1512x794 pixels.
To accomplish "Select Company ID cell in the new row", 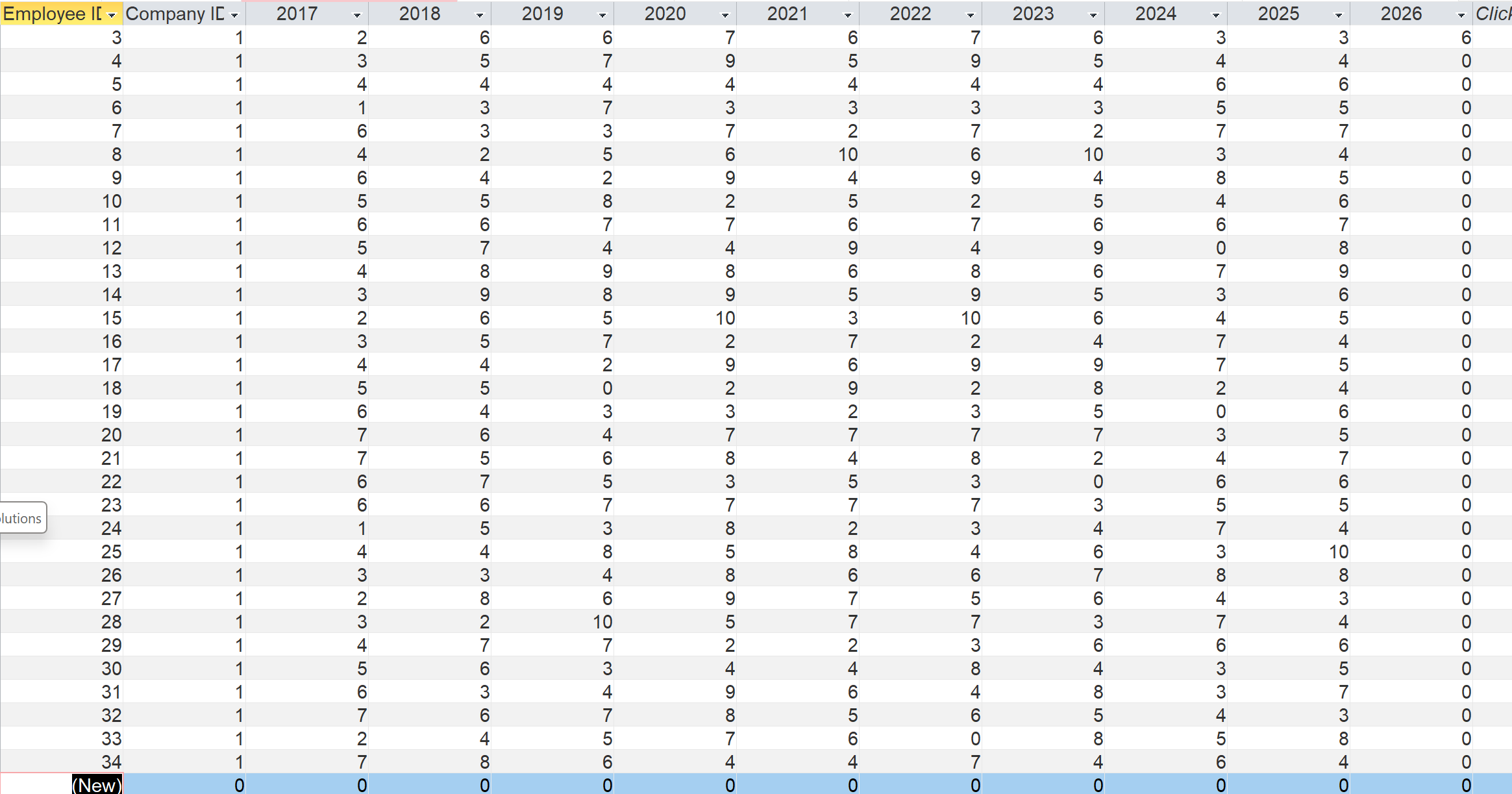I will coord(184,785).
